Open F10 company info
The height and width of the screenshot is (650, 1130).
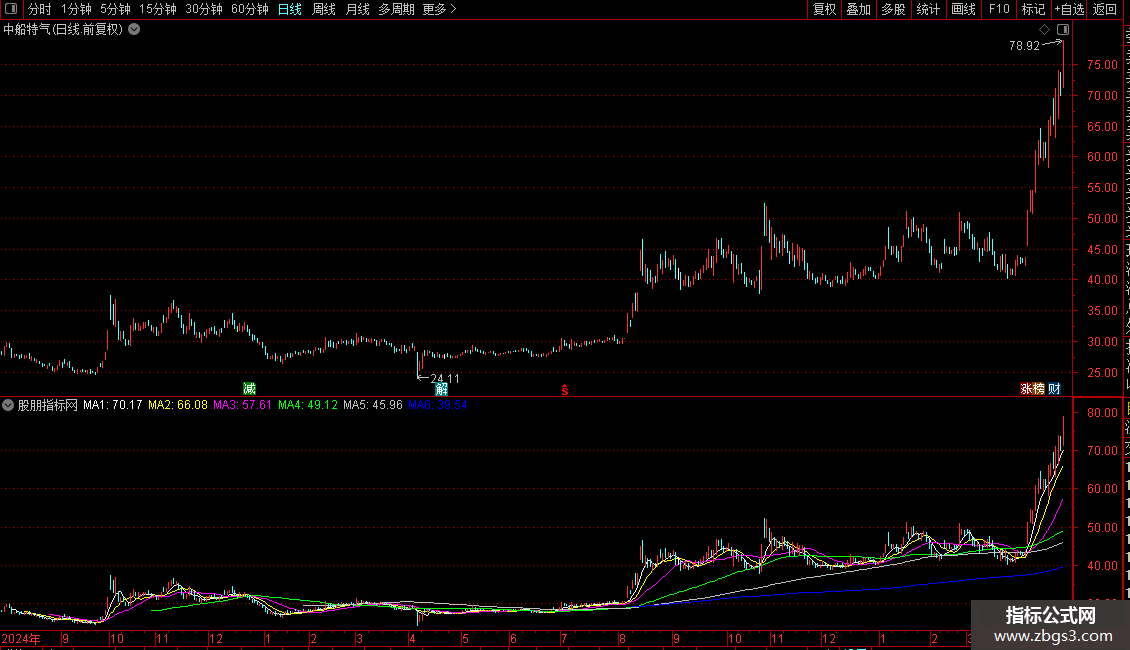click(999, 9)
